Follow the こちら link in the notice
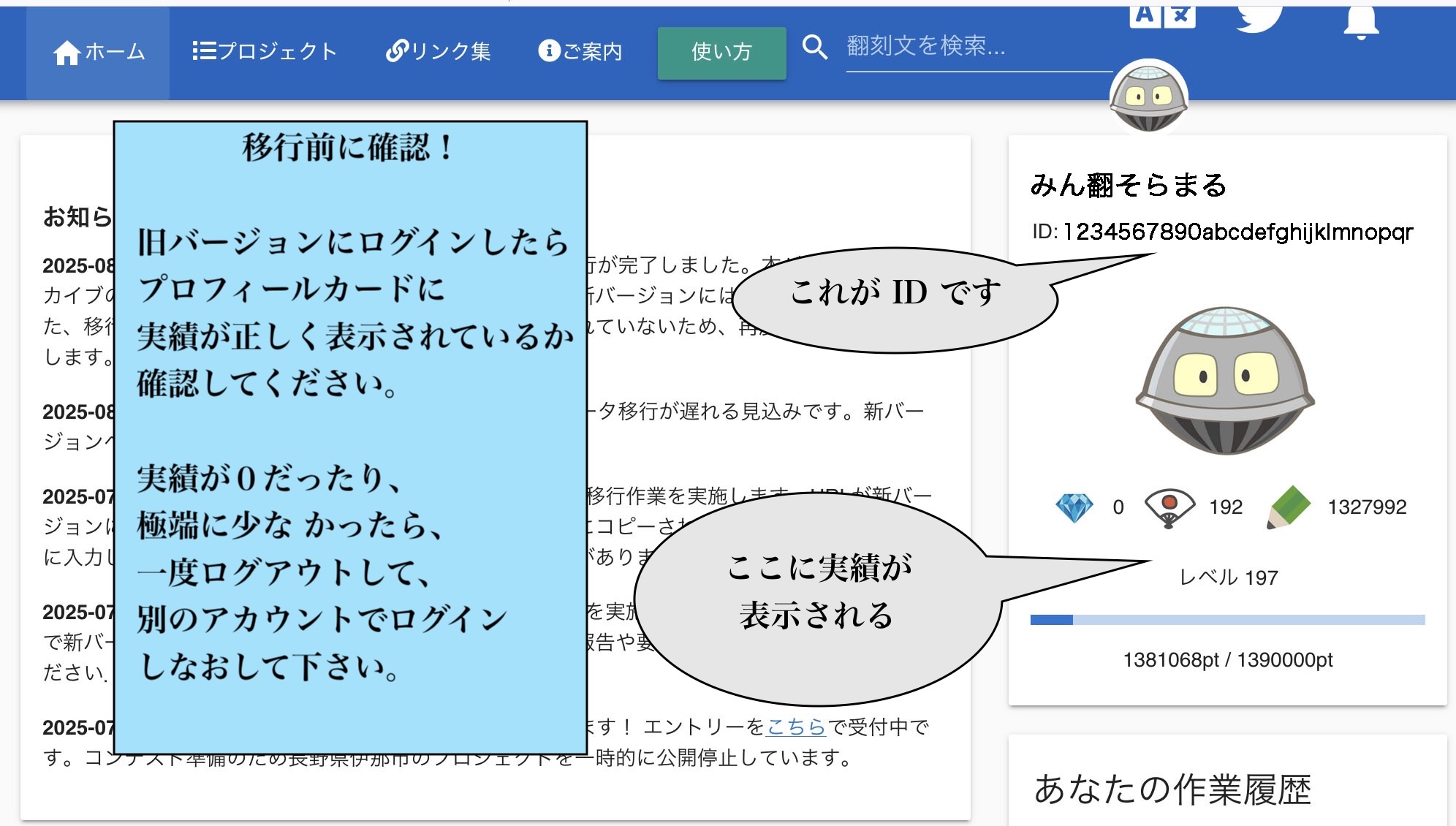The image size is (1456, 826). pyautogui.click(x=796, y=727)
